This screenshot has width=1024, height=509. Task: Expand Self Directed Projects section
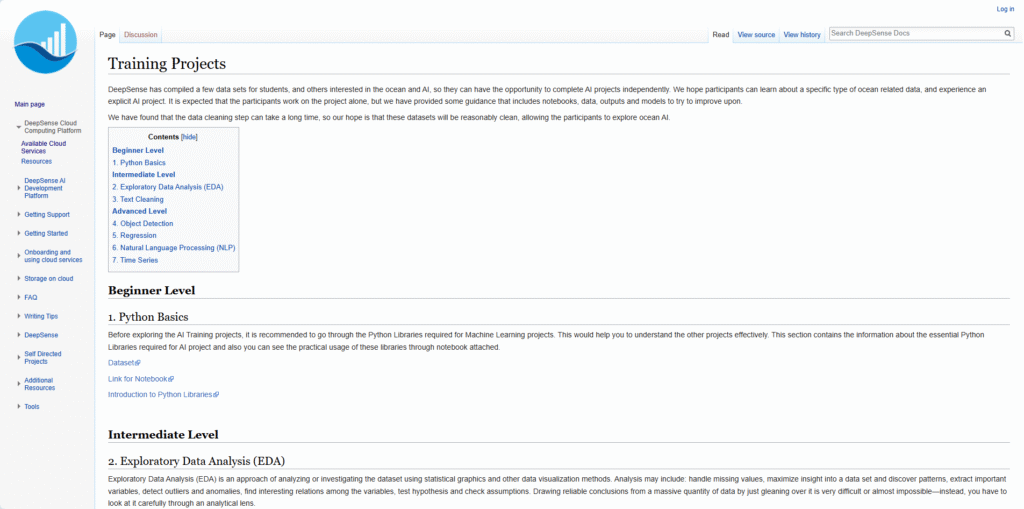coord(19,357)
